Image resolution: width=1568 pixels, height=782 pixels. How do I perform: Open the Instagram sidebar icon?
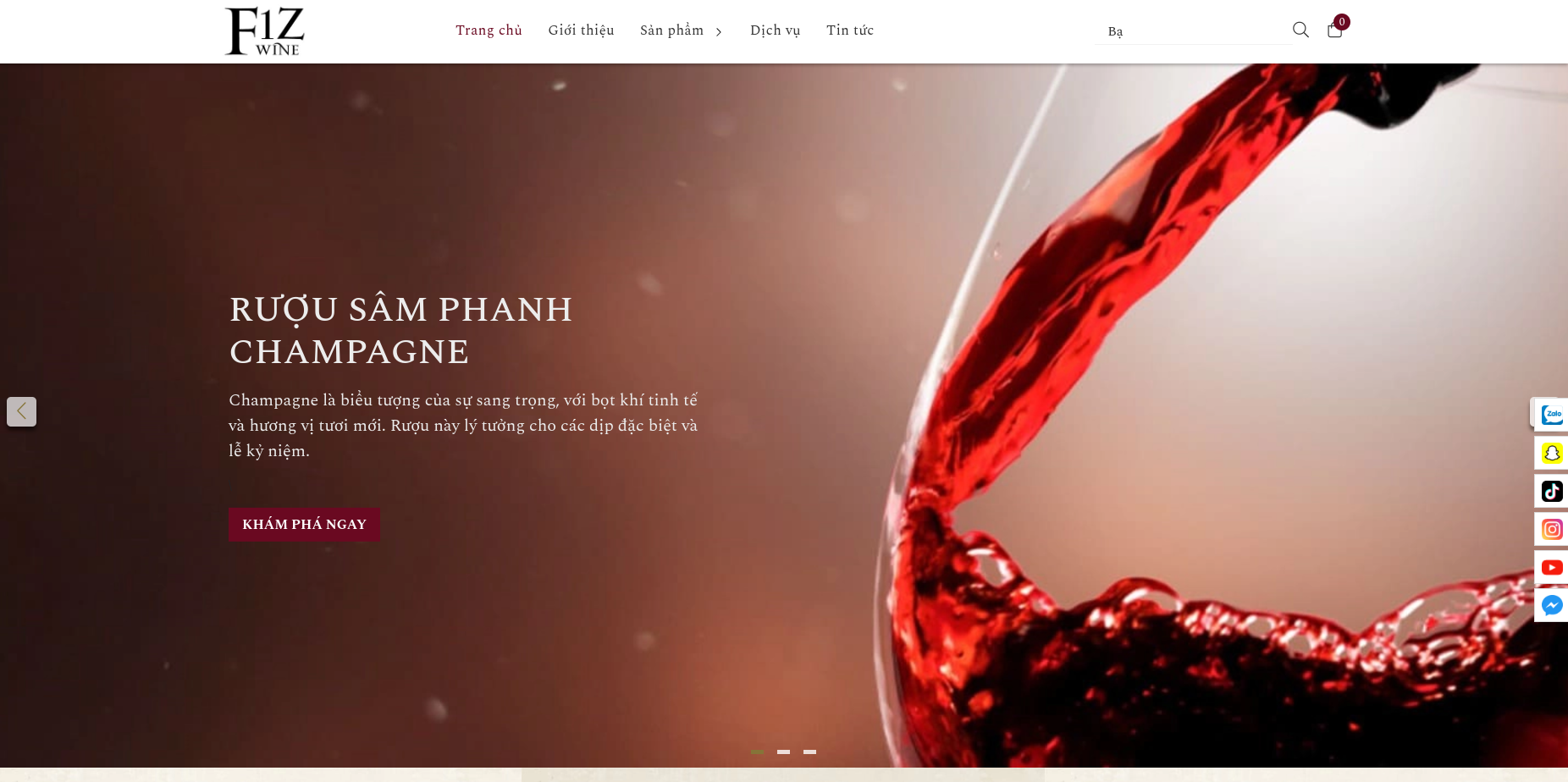(x=1551, y=529)
